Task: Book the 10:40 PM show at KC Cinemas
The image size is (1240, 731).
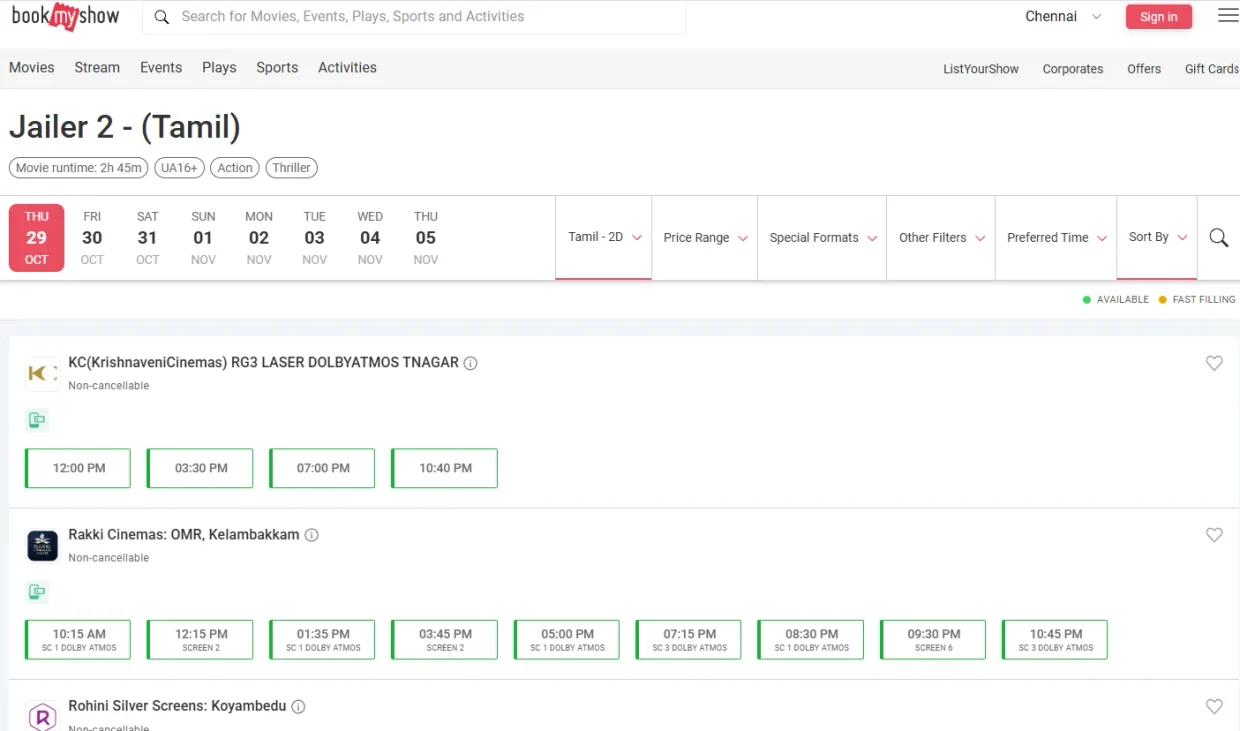Action: tap(444, 468)
